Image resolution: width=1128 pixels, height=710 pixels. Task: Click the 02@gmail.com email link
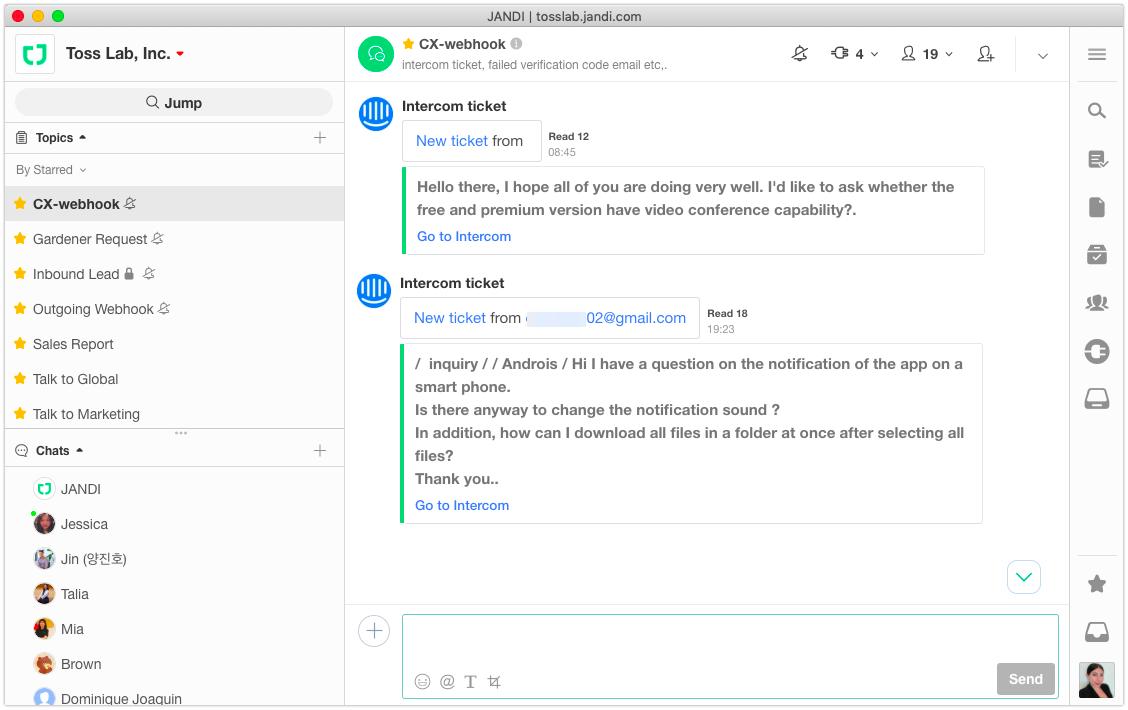click(636, 318)
